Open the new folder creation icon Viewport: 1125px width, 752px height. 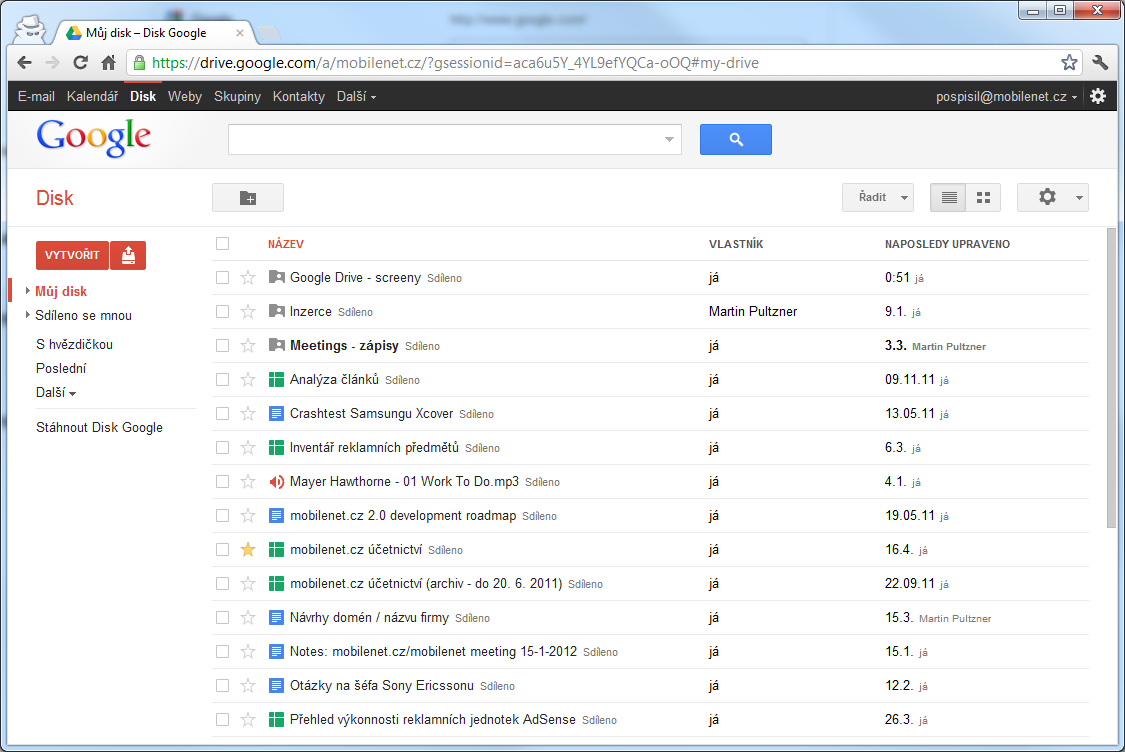click(247, 197)
